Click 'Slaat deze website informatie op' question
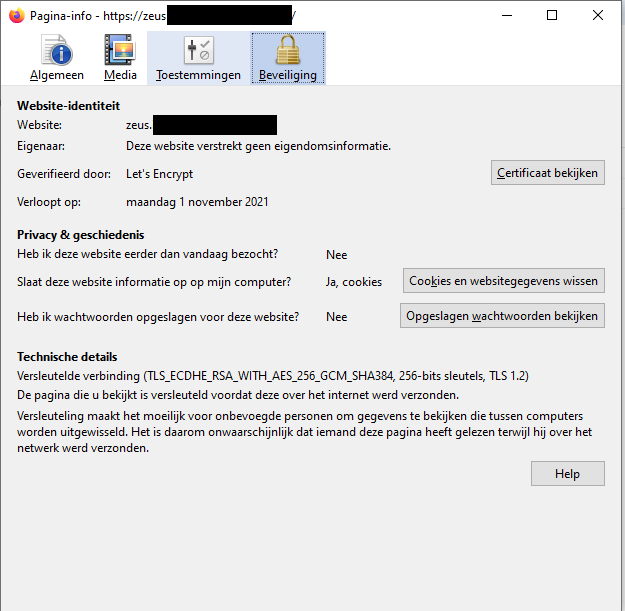625x611 pixels. [154, 282]
